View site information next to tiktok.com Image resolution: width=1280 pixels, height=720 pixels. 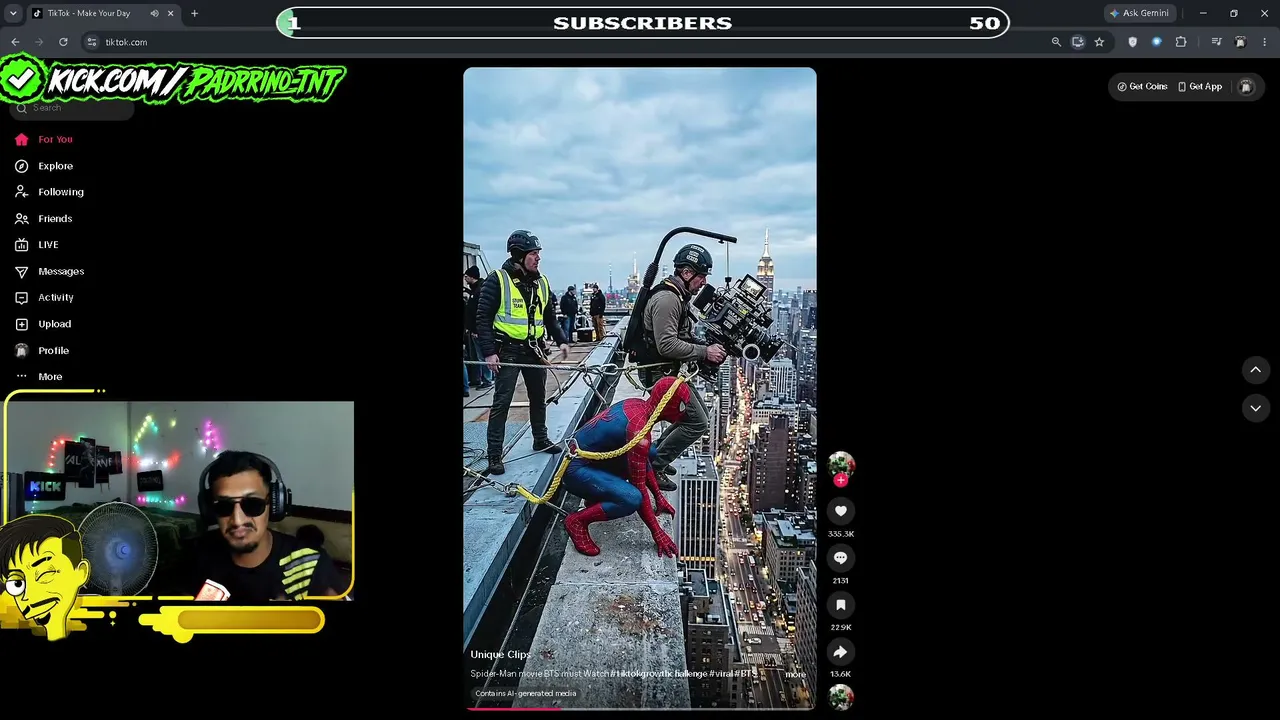click(92, 42)
